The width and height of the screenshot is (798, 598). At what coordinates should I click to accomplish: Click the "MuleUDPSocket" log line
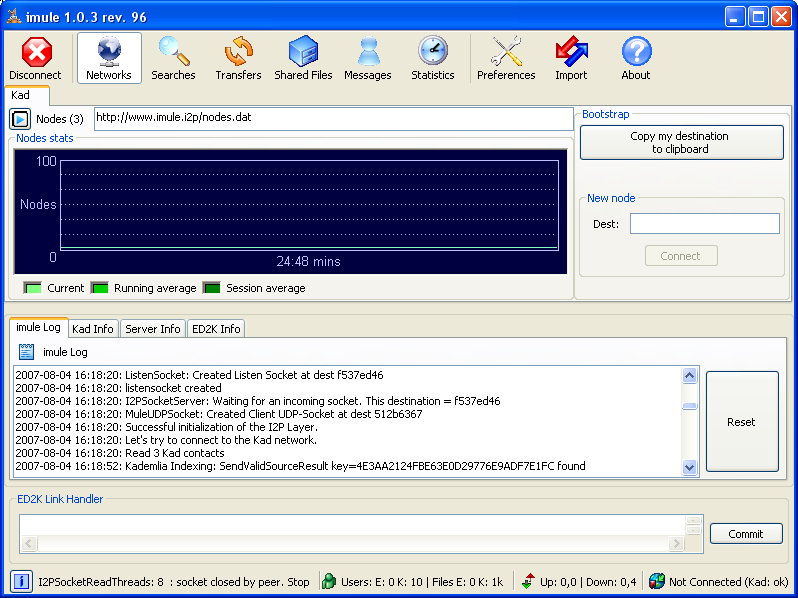pos(219,414)
